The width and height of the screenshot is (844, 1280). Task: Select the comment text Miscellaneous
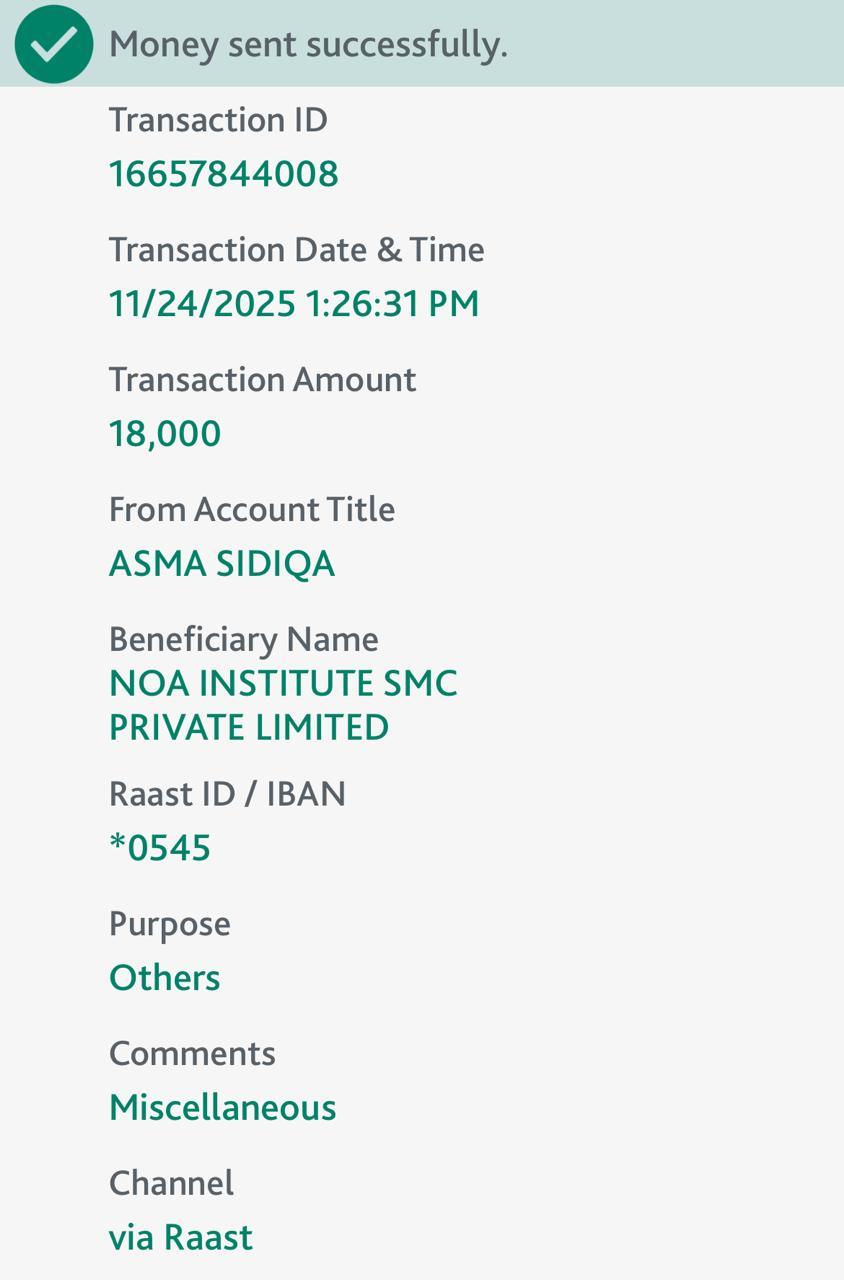223,1108
